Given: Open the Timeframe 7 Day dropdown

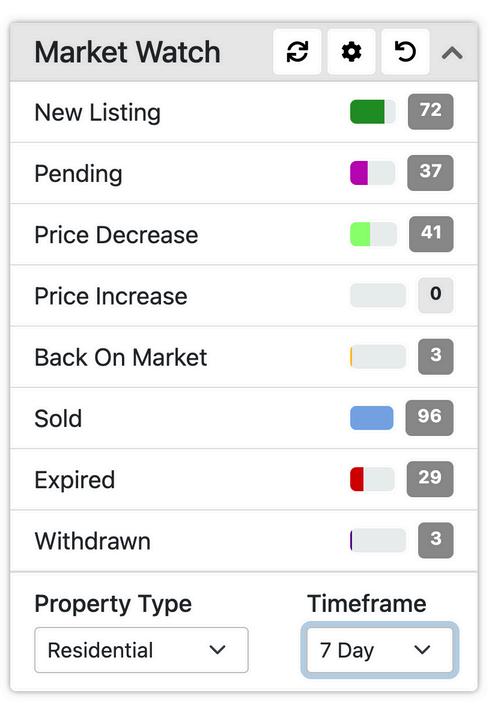Looking at the screenshot, I should coord(380,650).
